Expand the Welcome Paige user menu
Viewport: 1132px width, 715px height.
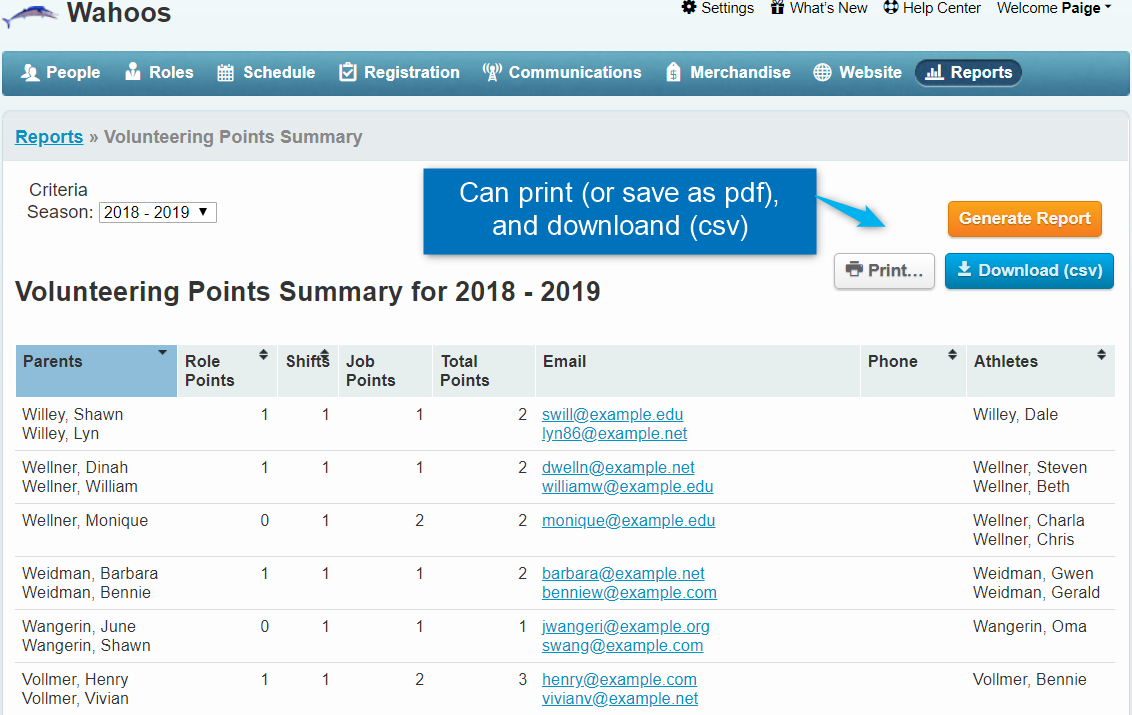[x=1054, y=8]
